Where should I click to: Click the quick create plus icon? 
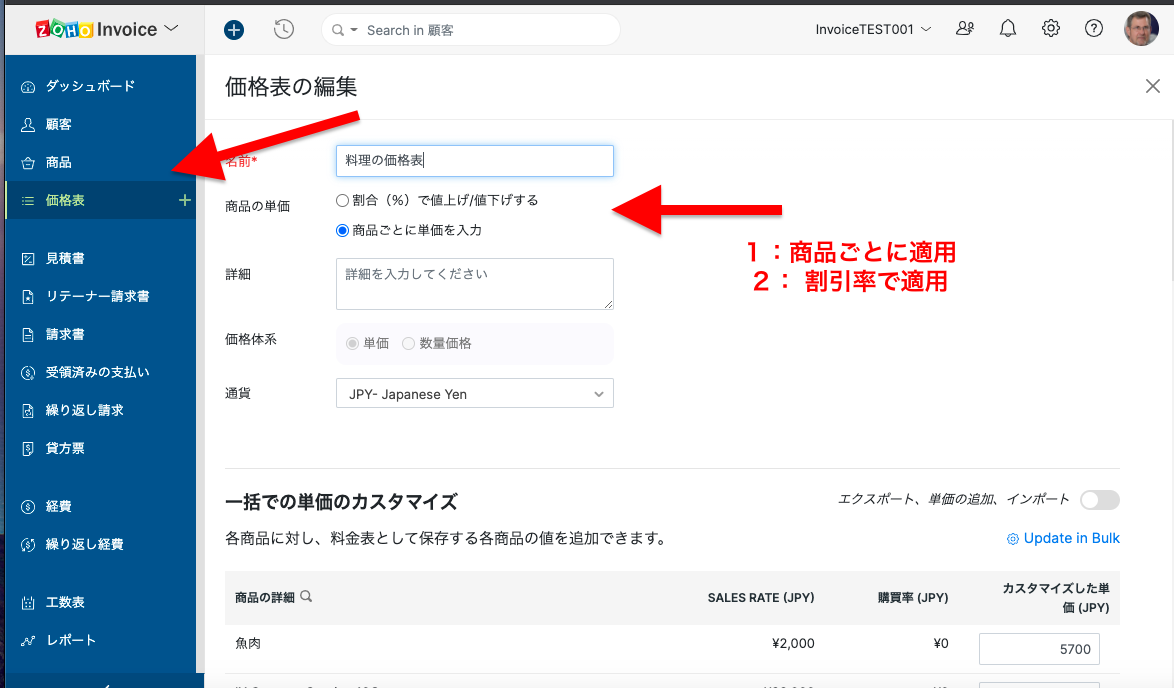pos(234,30)
